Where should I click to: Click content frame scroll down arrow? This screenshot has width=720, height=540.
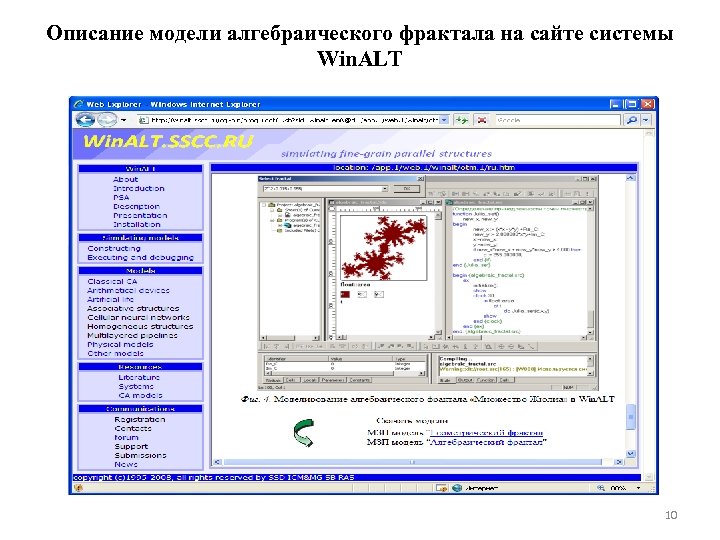pyautogui.click(x=631, y=454)
